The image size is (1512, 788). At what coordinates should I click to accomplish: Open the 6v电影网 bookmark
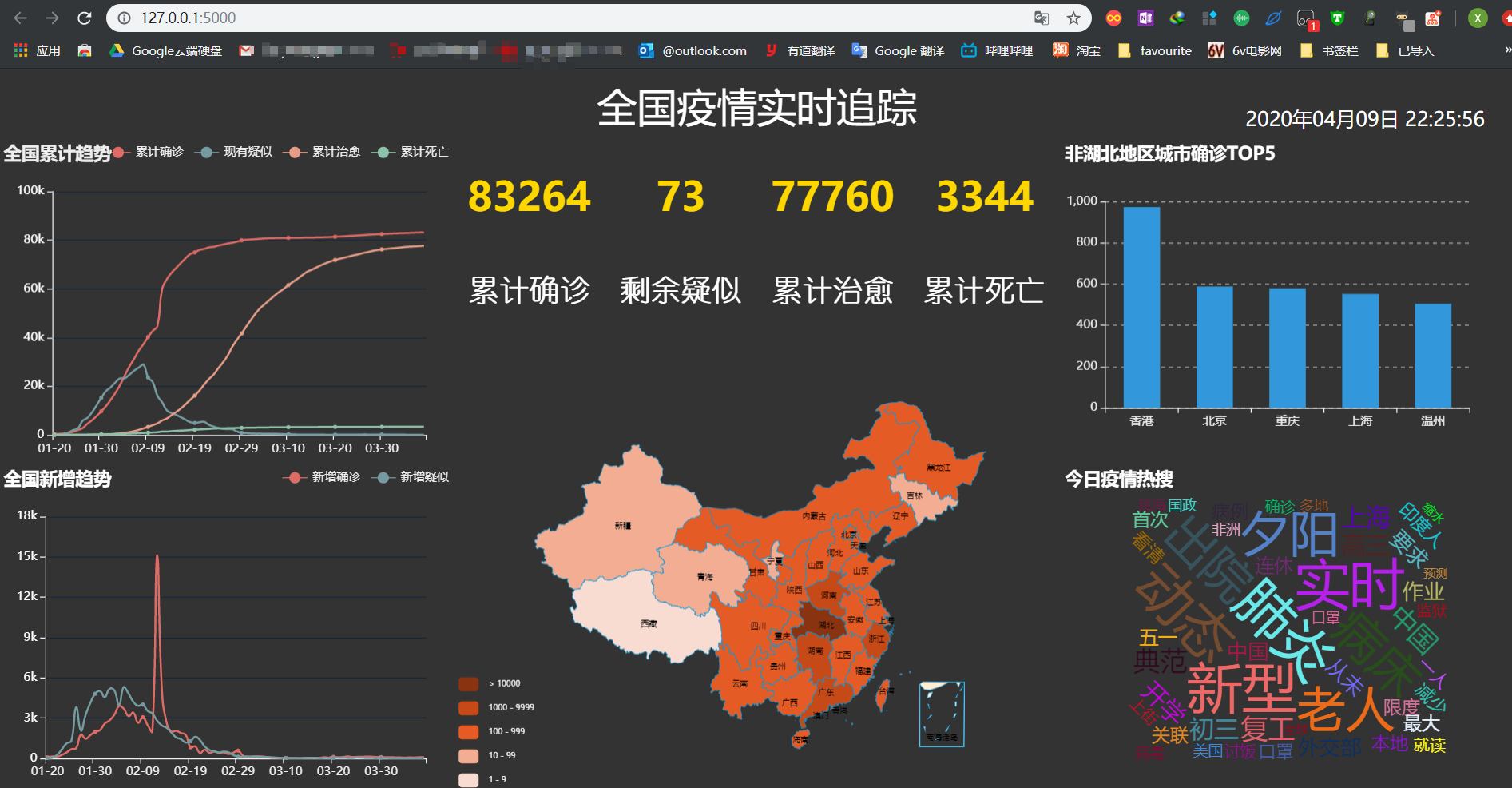tap(1245, 50)
